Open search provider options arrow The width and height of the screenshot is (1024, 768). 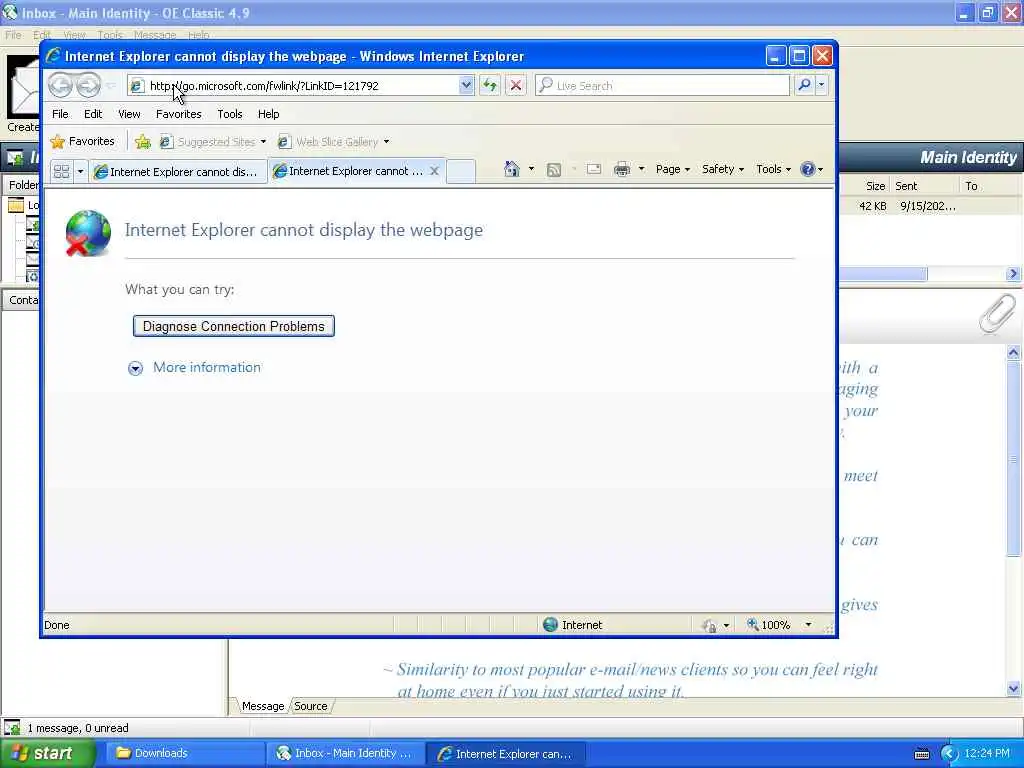pyautogui.click(x=822, y=85)
